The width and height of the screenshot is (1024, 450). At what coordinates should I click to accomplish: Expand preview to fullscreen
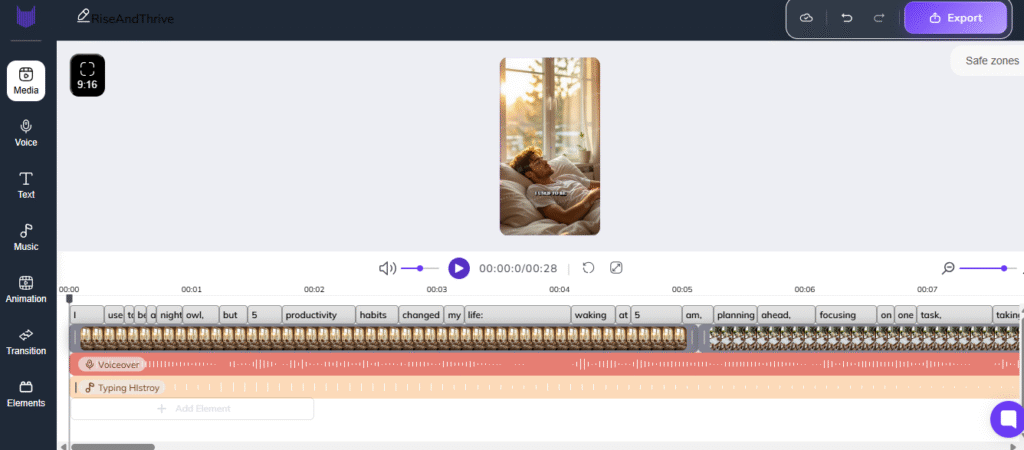tap(616, 268)
